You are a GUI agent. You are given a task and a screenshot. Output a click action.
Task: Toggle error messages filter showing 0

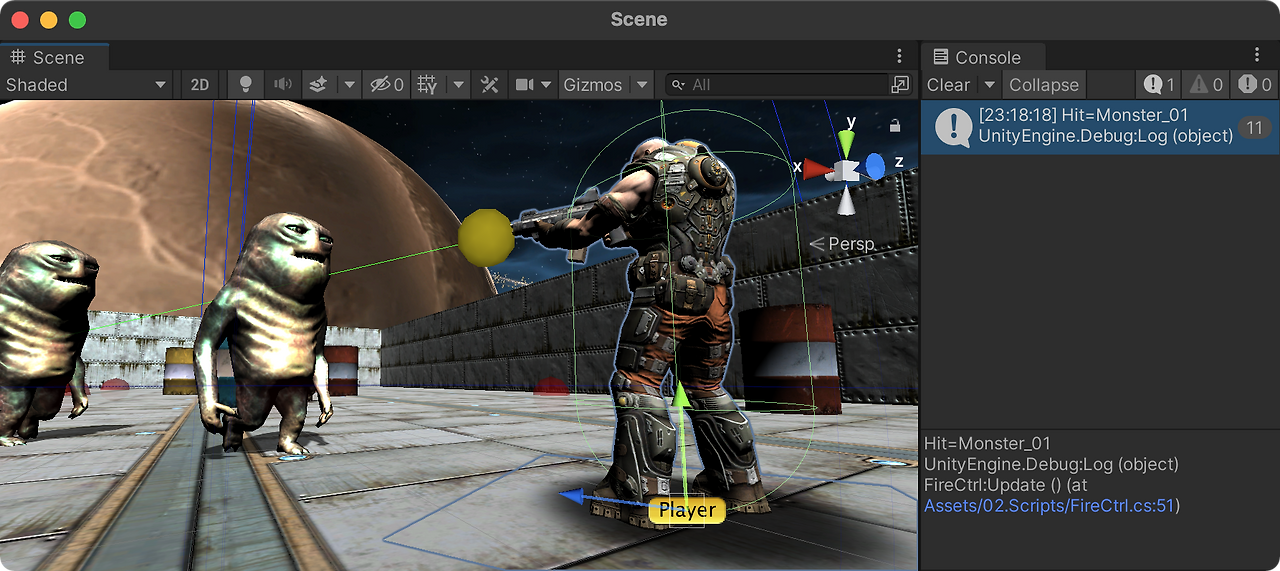pyautogui.click(x=1254, y=85)
